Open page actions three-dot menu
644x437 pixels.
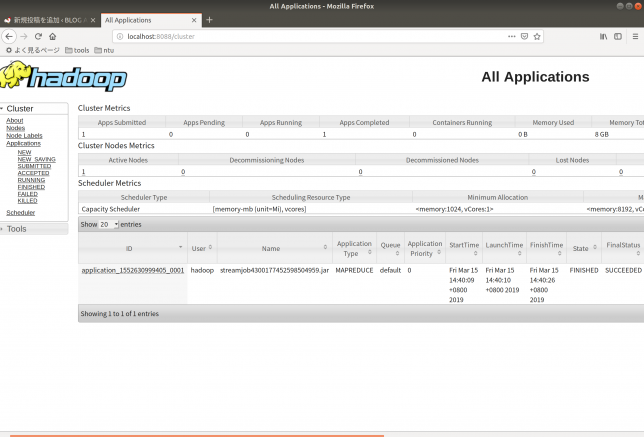(x=509, y=36)
